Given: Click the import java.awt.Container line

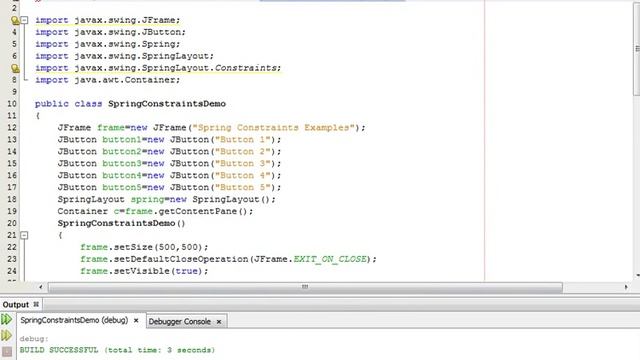Looking at the screenshot, I should click(x=107, y=80).
